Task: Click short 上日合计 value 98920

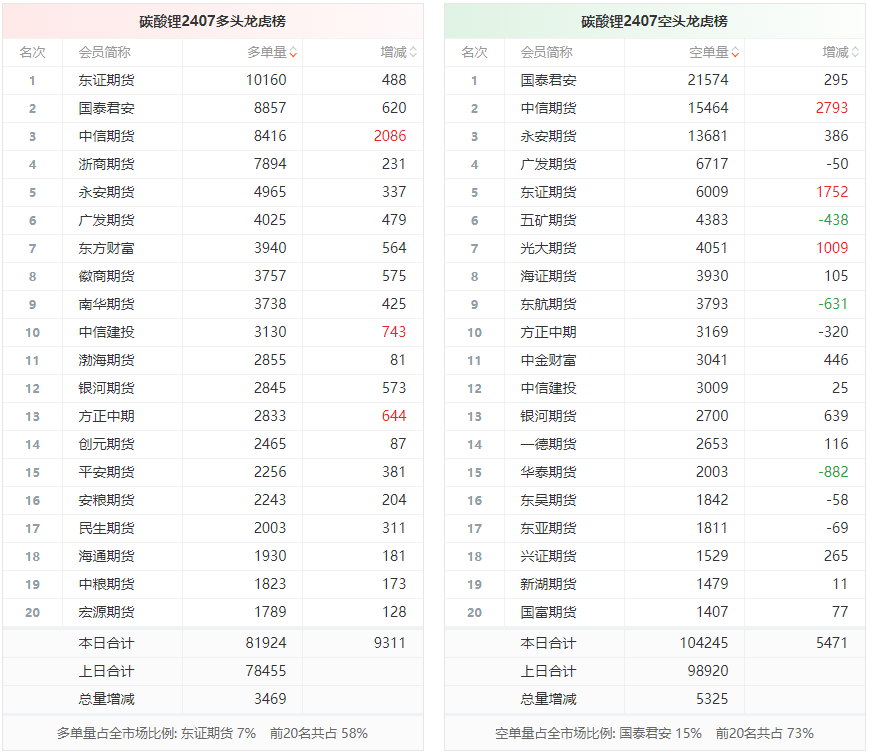Action: pos(708,671)
